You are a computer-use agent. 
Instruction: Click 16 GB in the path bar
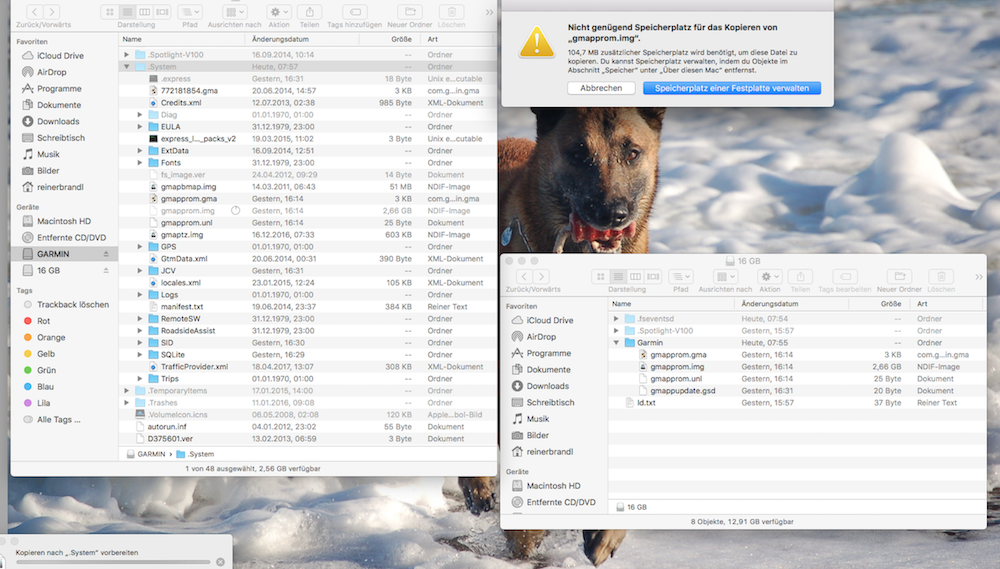click(631, 507)
